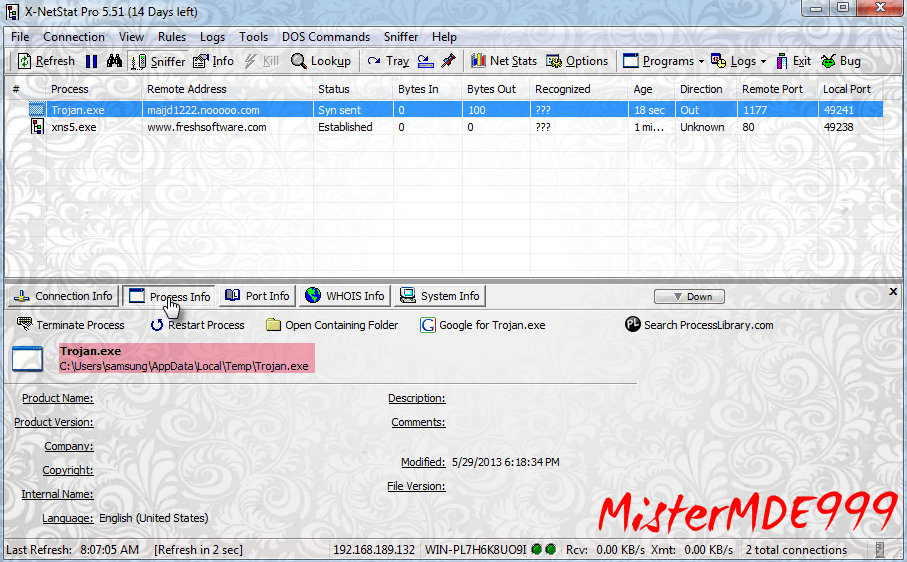Switch to the Port Info tab
Image resolution: width=907 pixels, height=562 pixels.
(258, 296)
